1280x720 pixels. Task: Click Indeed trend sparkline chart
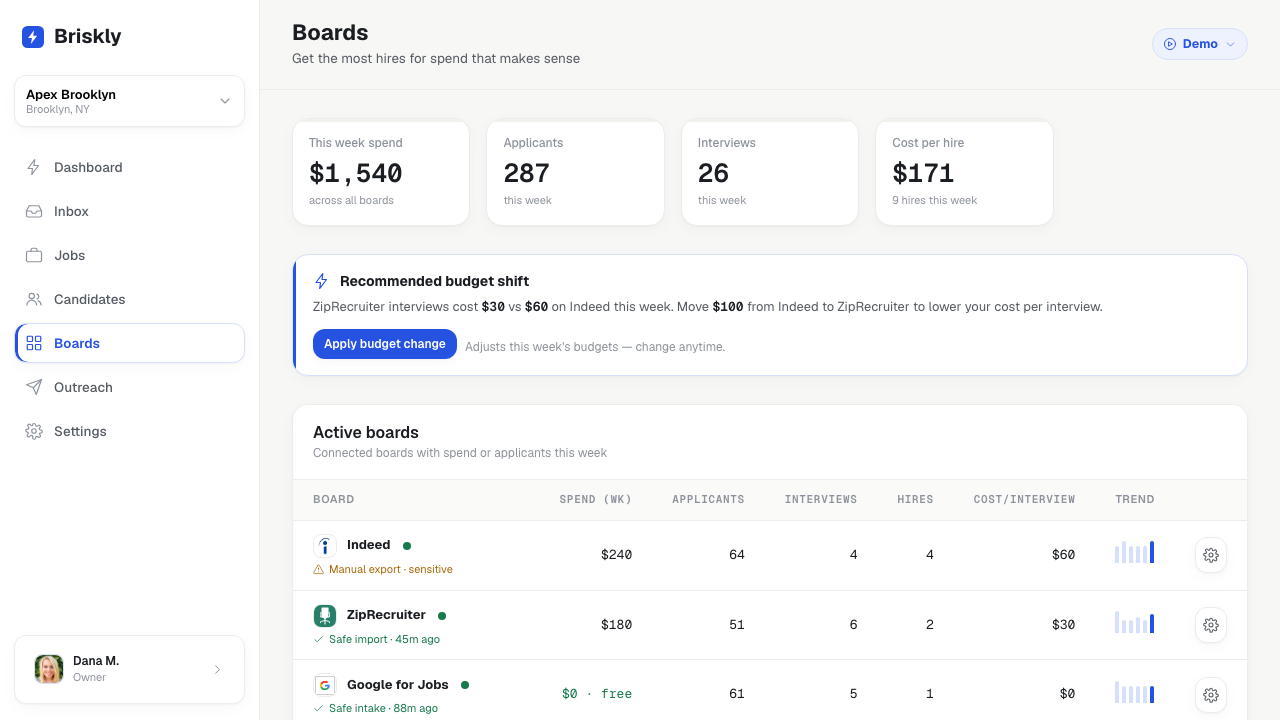click(1135, 552)
